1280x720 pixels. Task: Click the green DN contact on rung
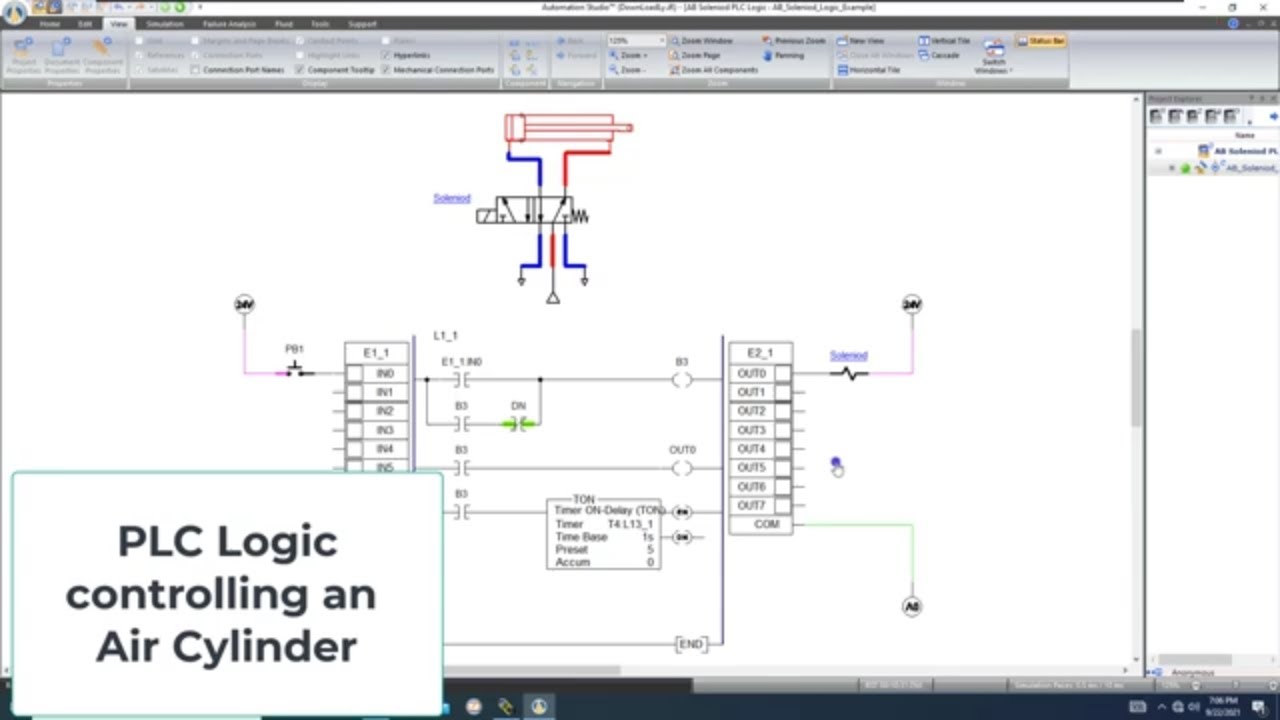point(519,424)
